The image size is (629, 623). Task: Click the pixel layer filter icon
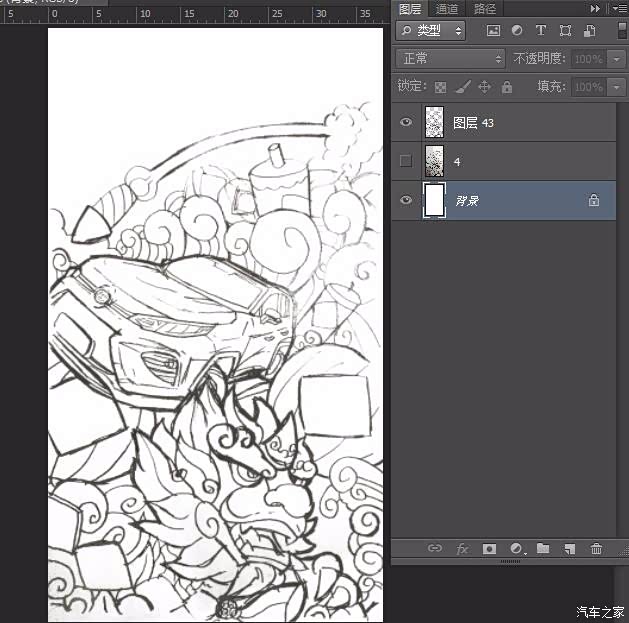pos(493,31)
